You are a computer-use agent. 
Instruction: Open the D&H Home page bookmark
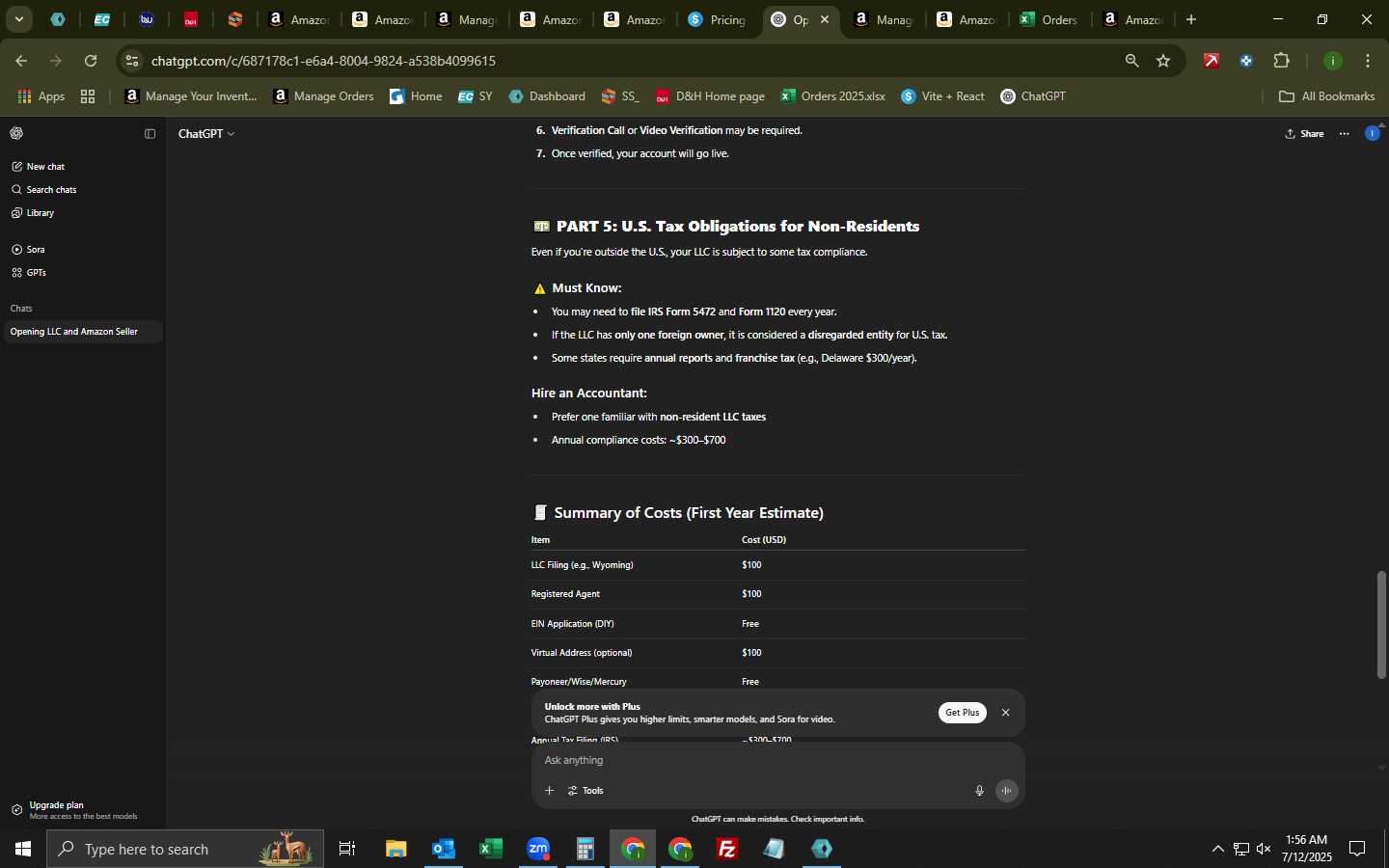tap(710, 96)
